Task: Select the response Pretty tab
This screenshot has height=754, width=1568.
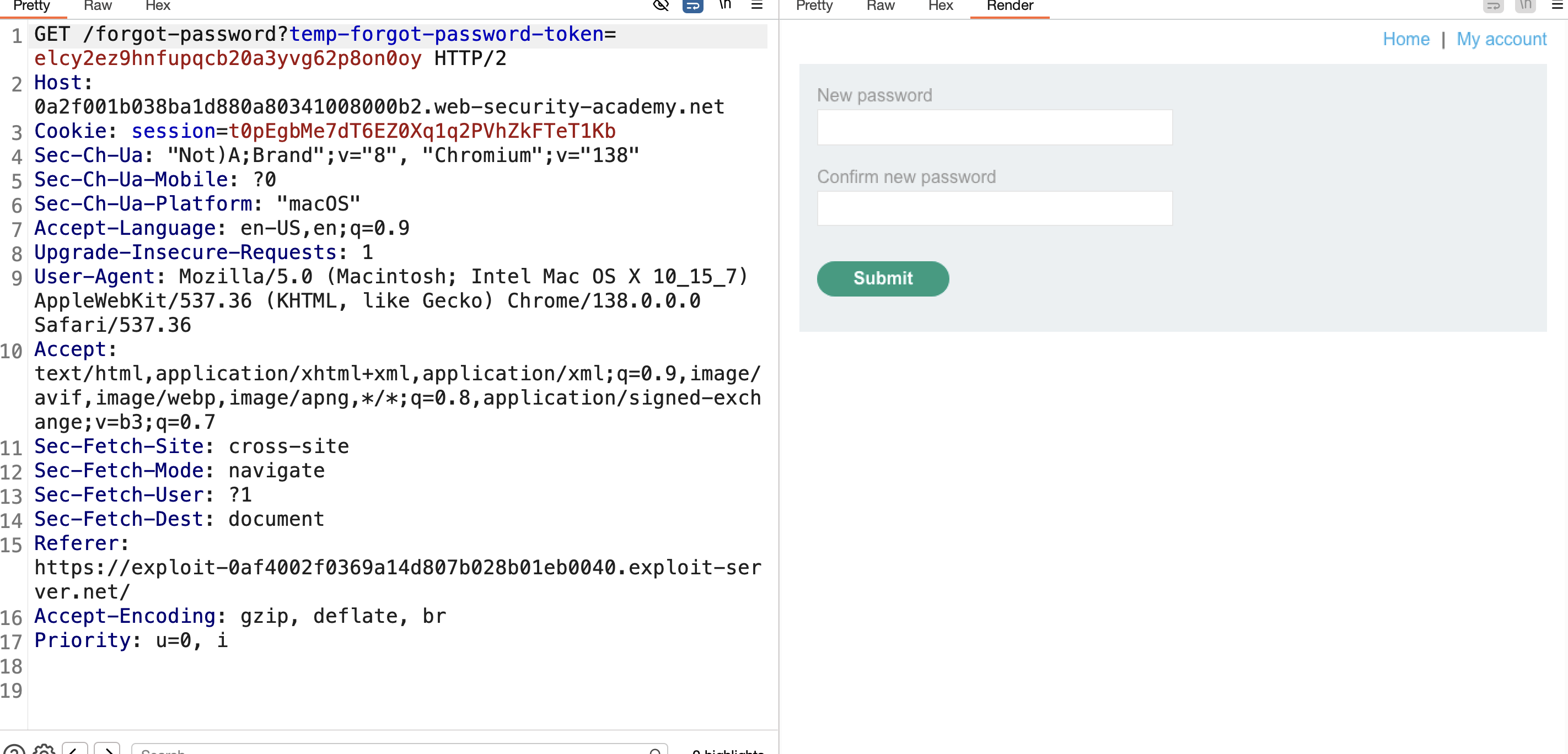Action: tap(814, 6)
